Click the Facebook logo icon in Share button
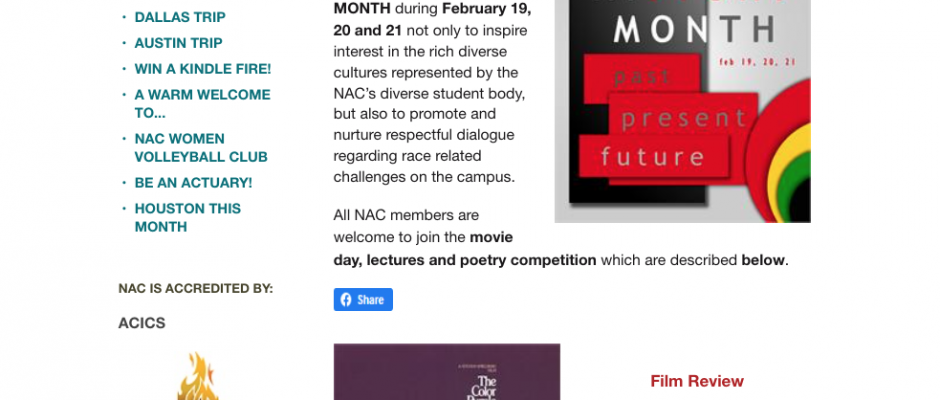This screenshot has width=940, height=400. coord(346,300)
